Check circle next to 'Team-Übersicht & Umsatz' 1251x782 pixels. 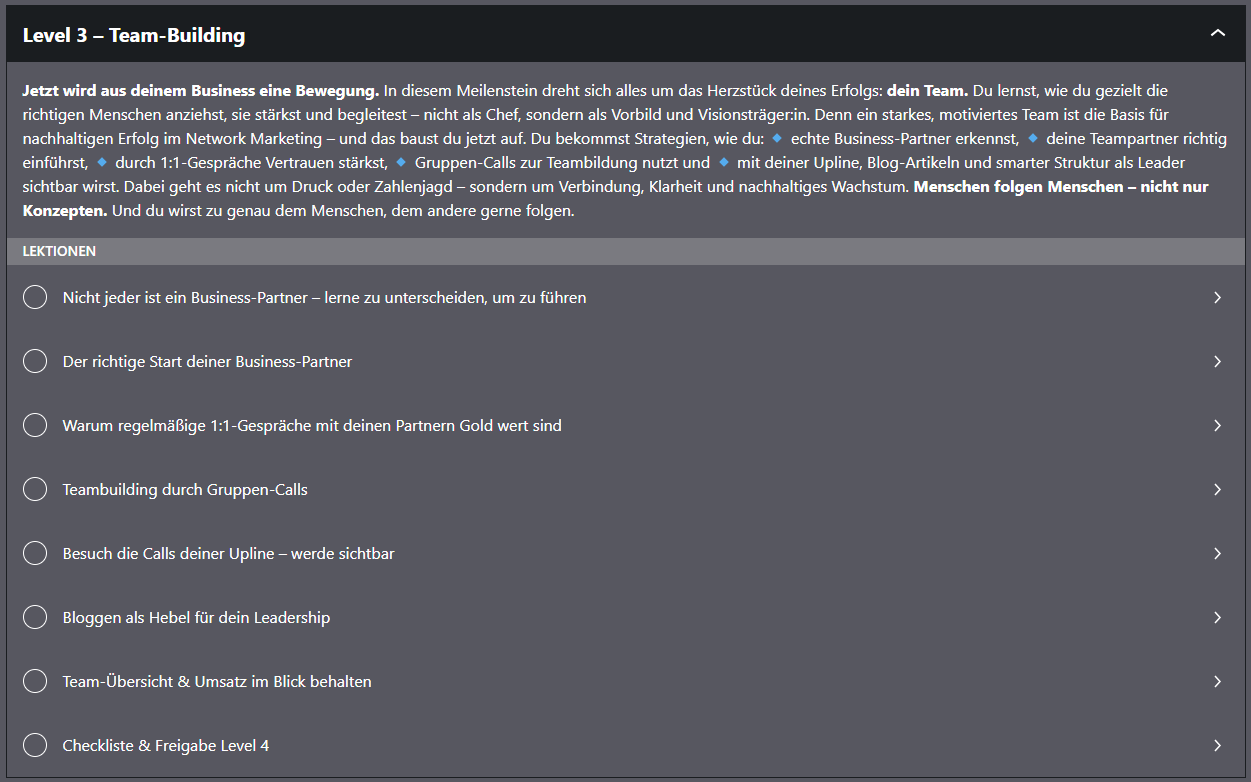pos(35,681)
